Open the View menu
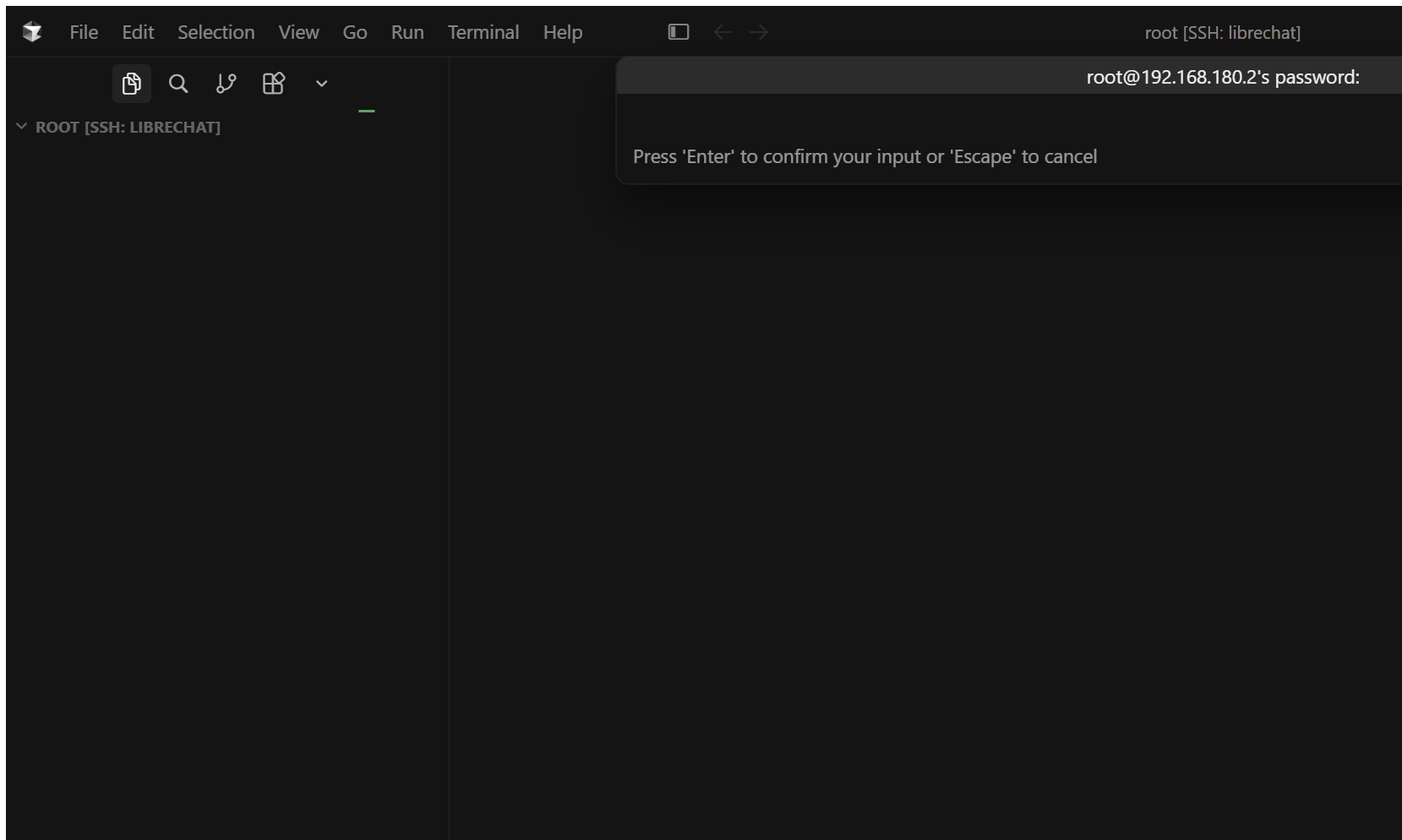The width and height of the screenshot is (1402, 840). click(298, 32)
